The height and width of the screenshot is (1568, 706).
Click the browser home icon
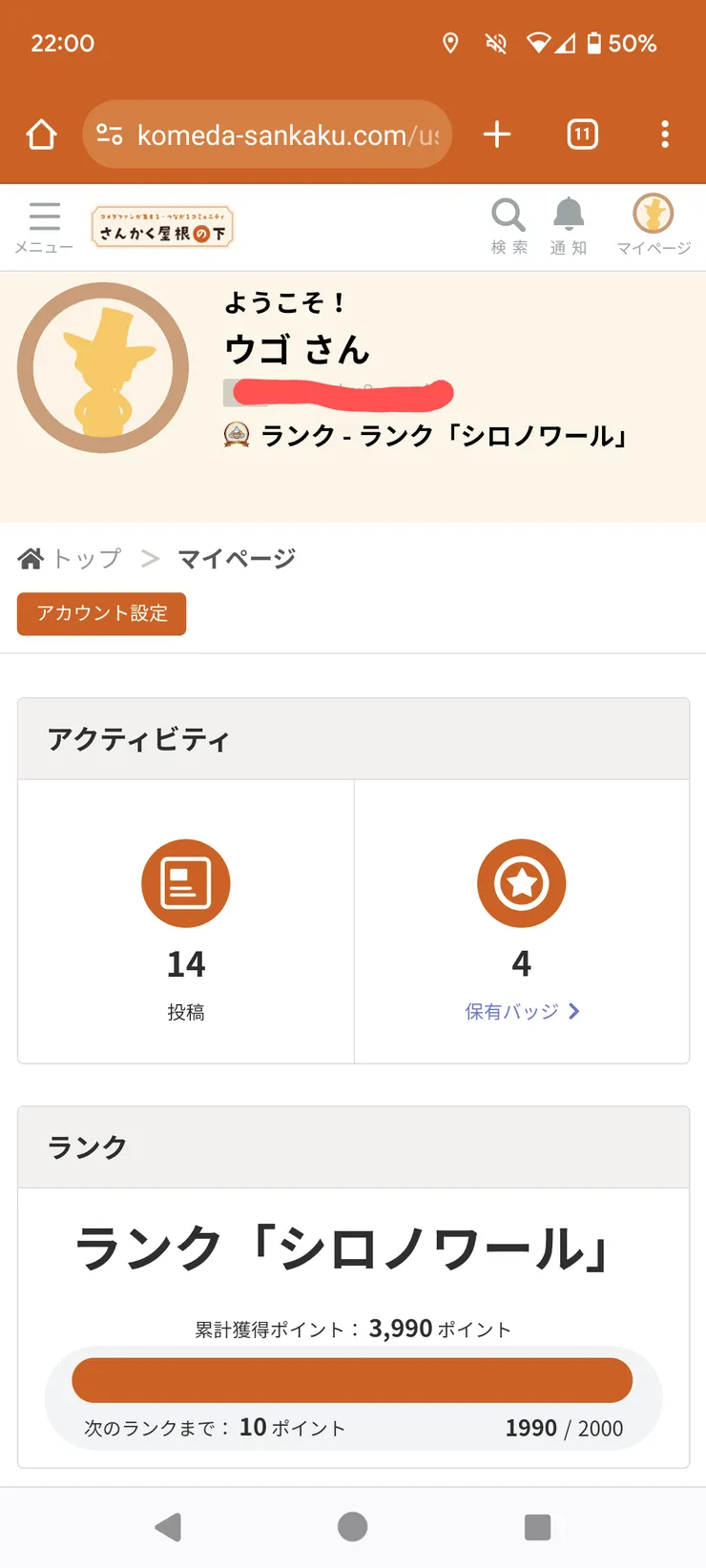(41, 134)
